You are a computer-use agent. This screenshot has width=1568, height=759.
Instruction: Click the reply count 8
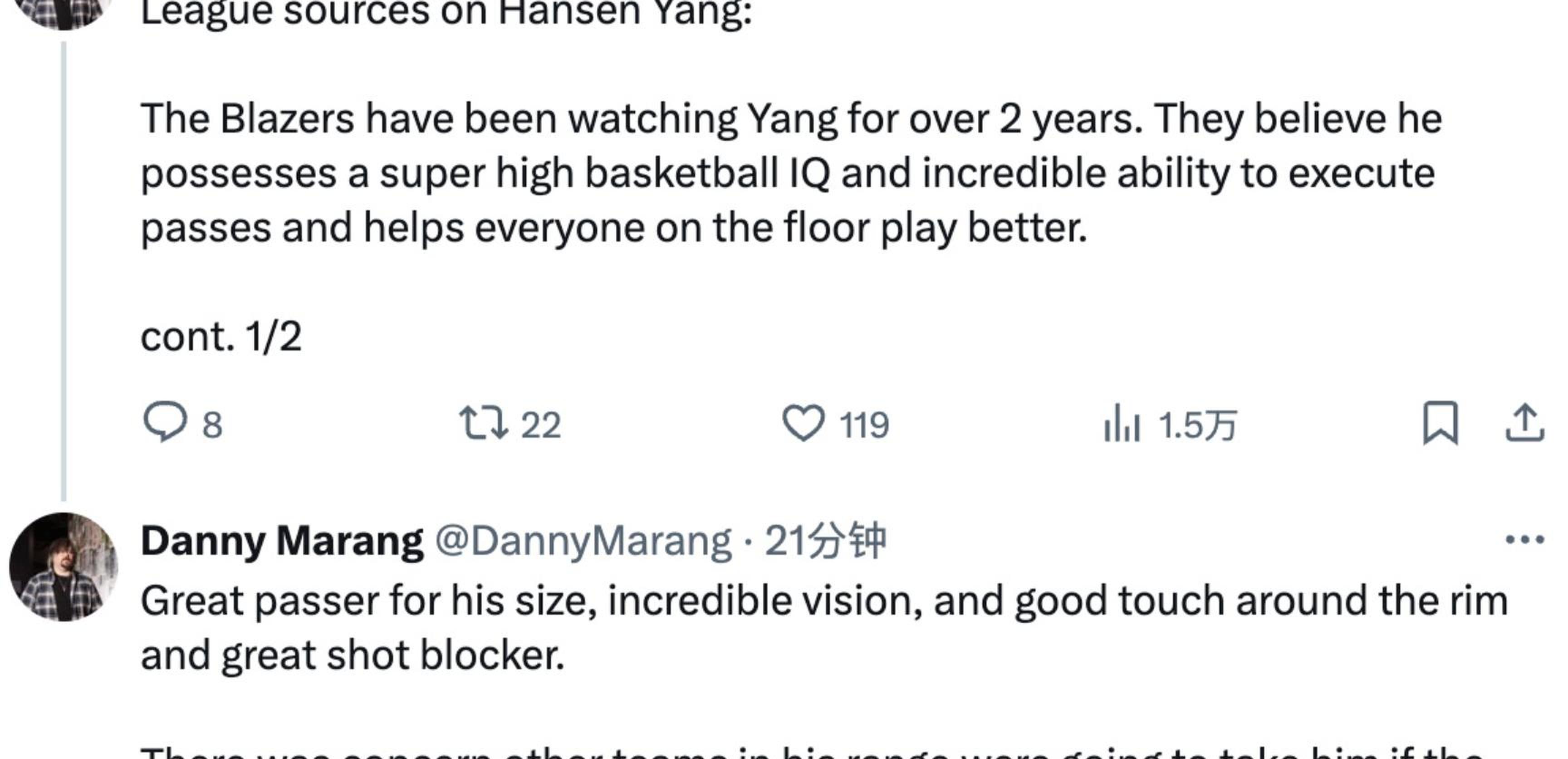(212, 424)
